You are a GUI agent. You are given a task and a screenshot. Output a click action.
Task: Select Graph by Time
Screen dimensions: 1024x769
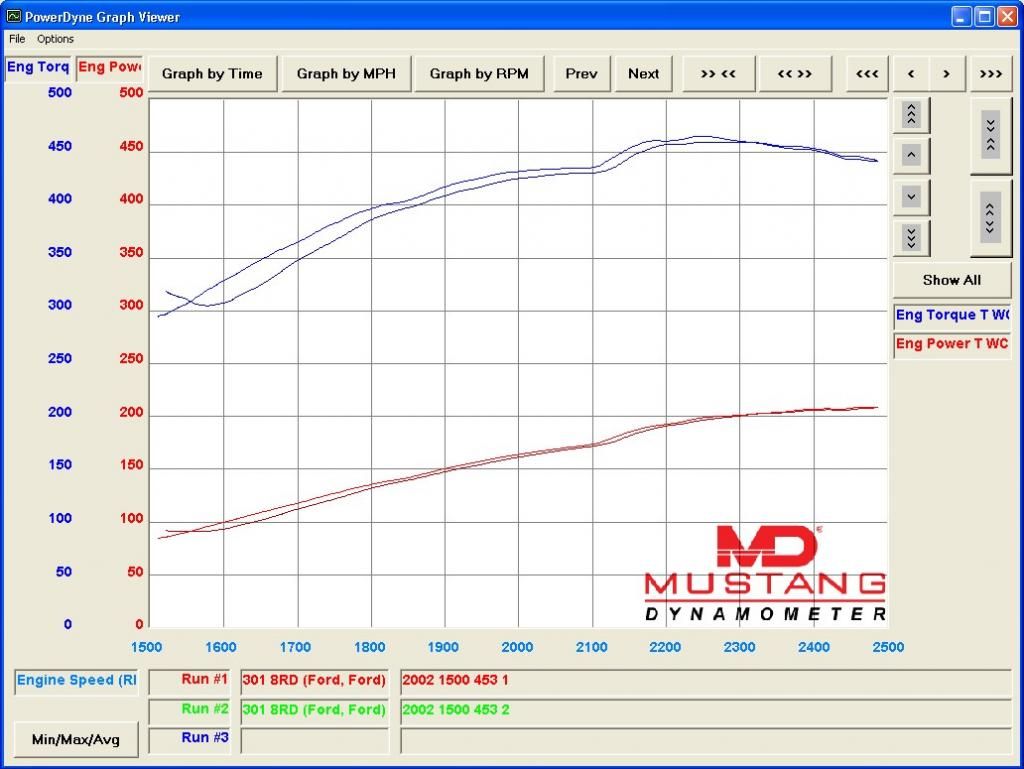(212, 74)
